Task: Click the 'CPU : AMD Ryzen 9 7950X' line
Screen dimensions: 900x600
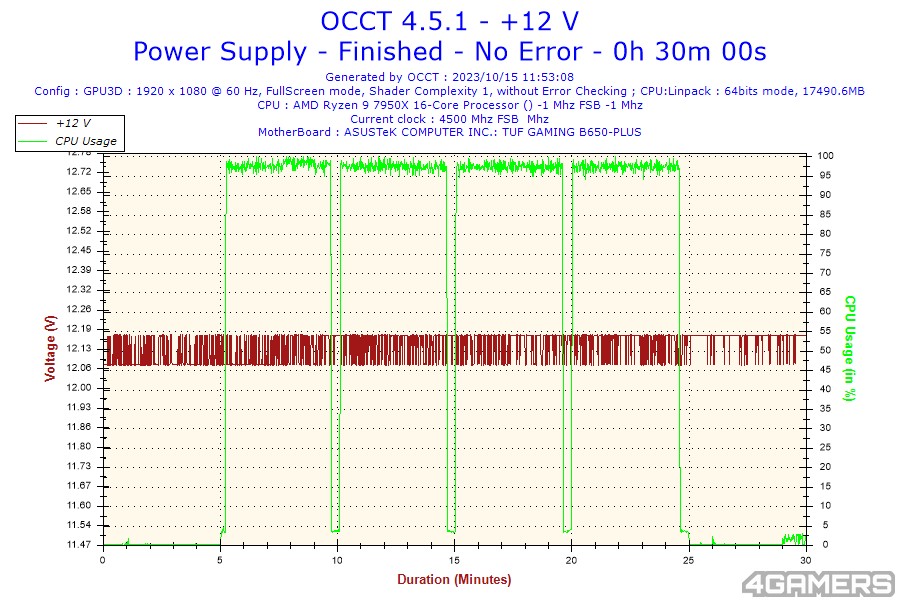Action: pyautogui.click(x=450, y=105)
